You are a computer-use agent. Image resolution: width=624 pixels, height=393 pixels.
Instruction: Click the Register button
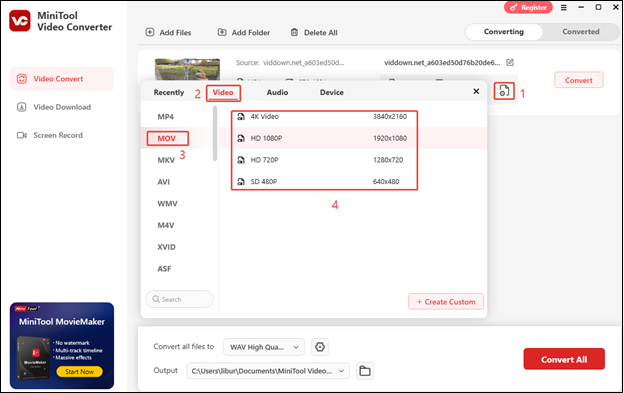tap(528, 8)
